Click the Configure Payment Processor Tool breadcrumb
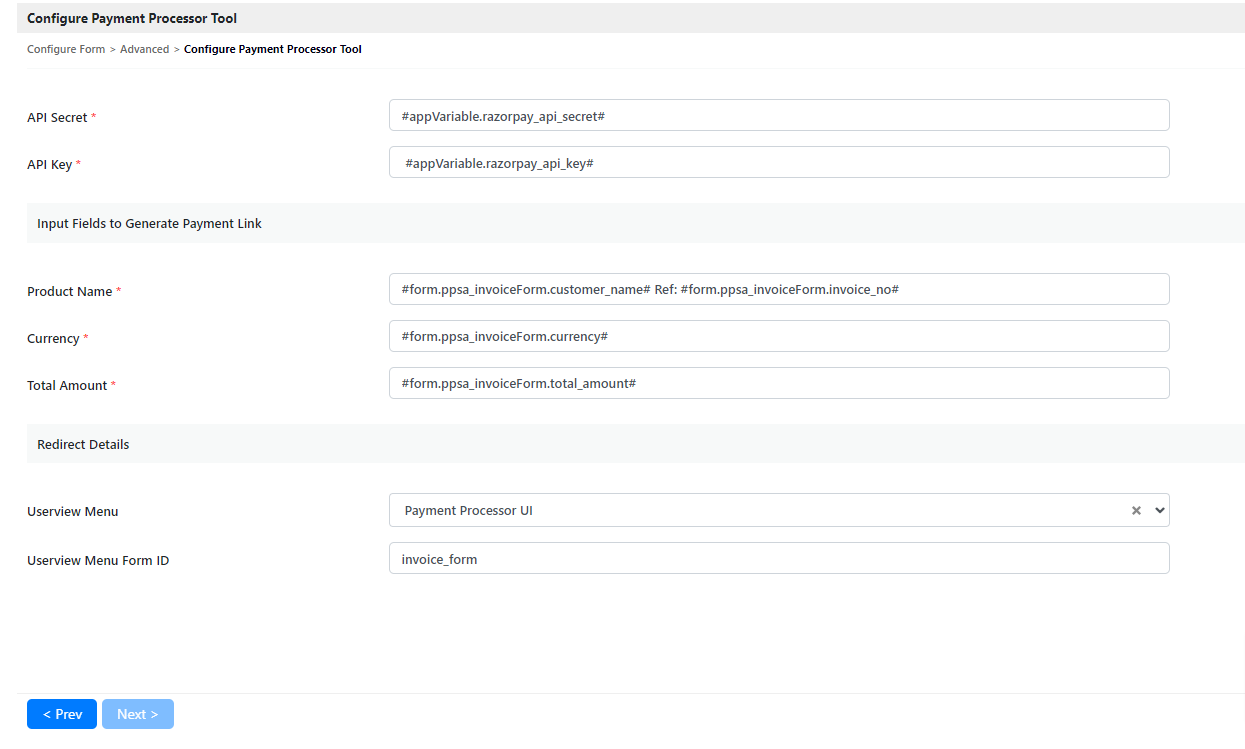 [273, 49]
